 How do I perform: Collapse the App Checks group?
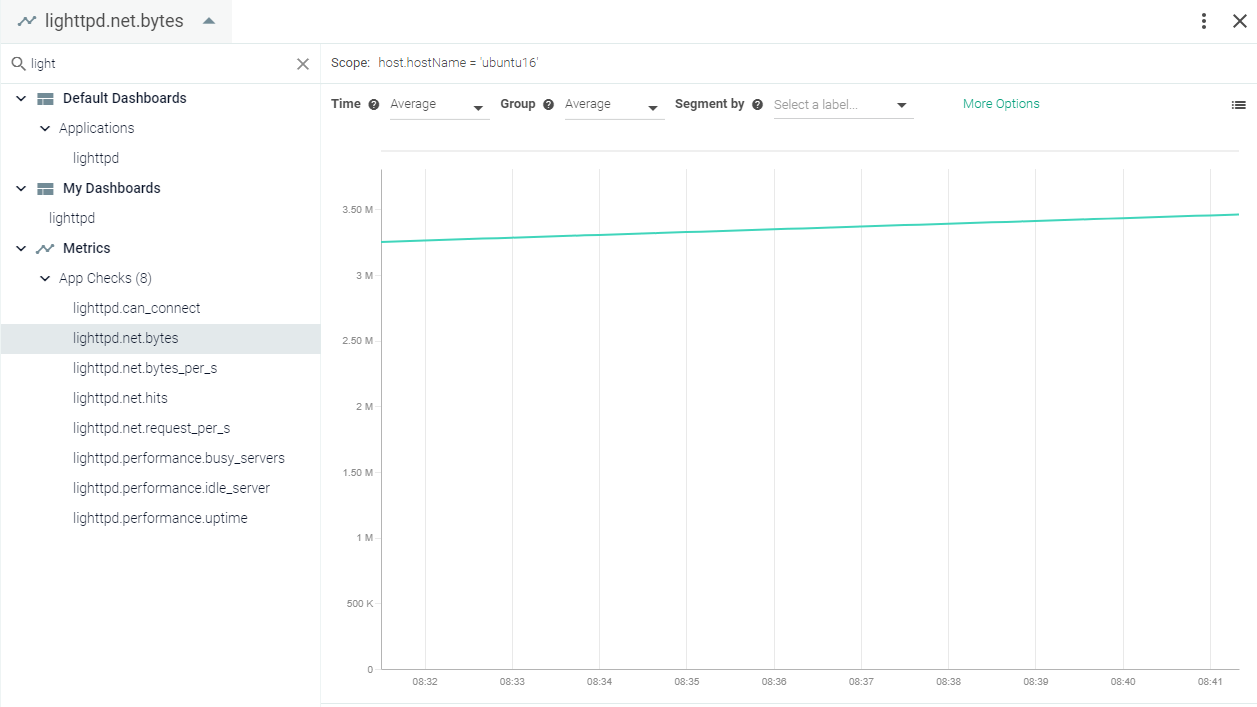[45, 279]
